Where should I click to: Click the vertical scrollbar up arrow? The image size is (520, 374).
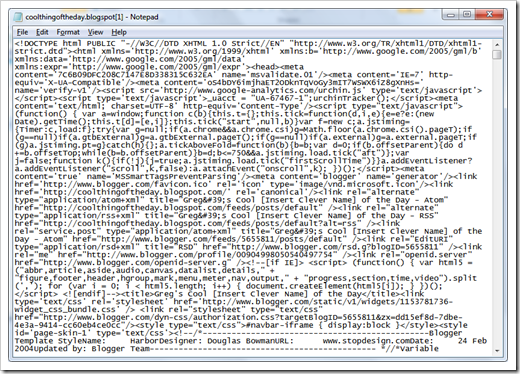[497, 45]
